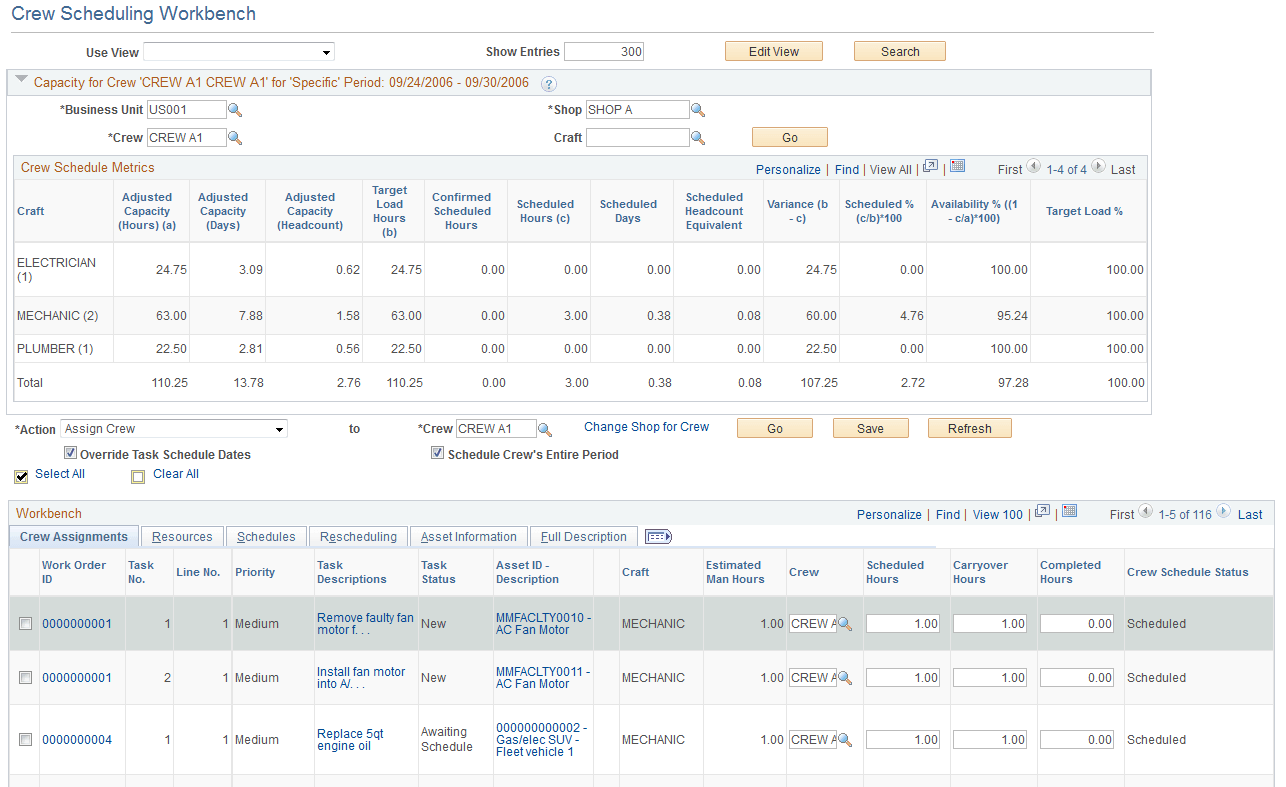
Task: Uncheck Override Task Schedule Dates
Action: (x=70, y=452)
